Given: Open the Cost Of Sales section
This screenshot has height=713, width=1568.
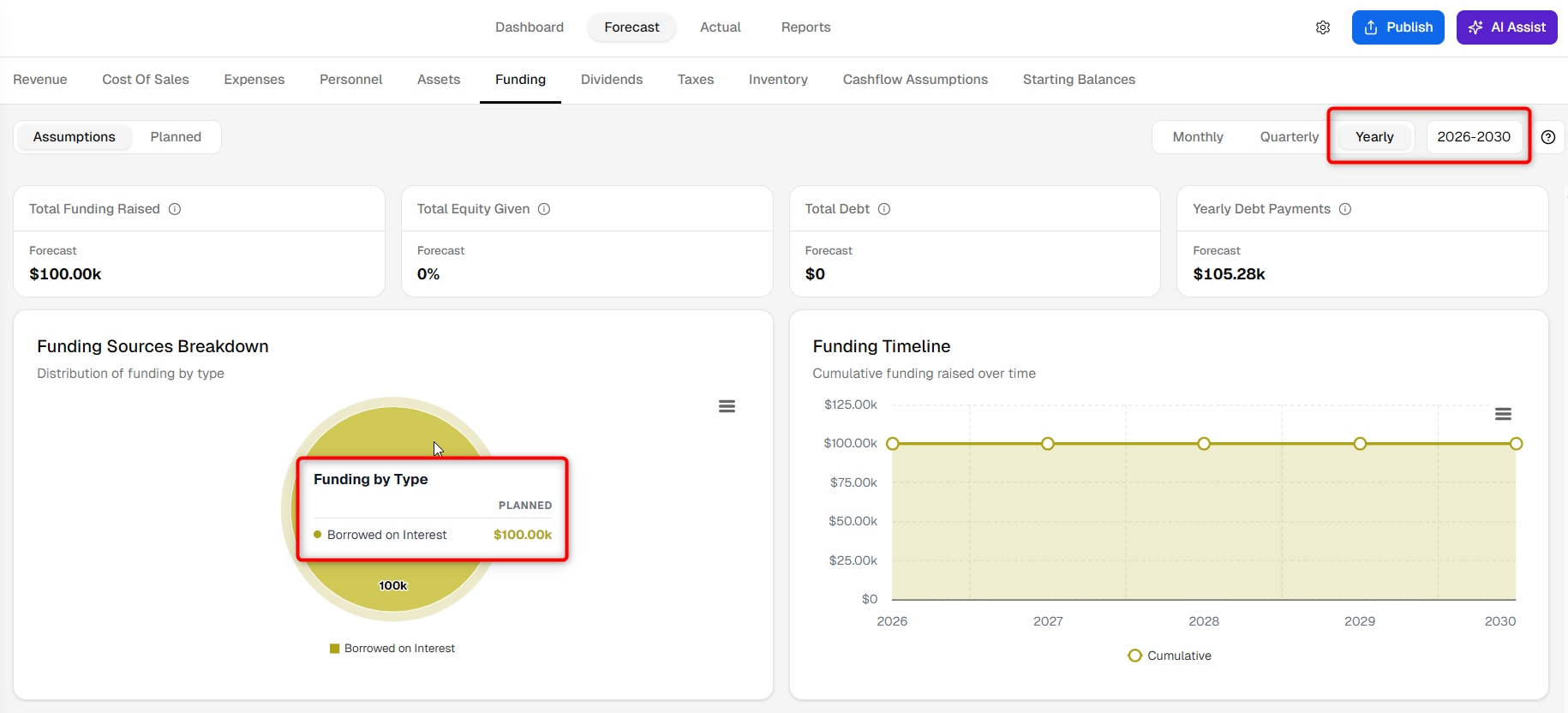Looking at the screenshot, I should point(146,80).
